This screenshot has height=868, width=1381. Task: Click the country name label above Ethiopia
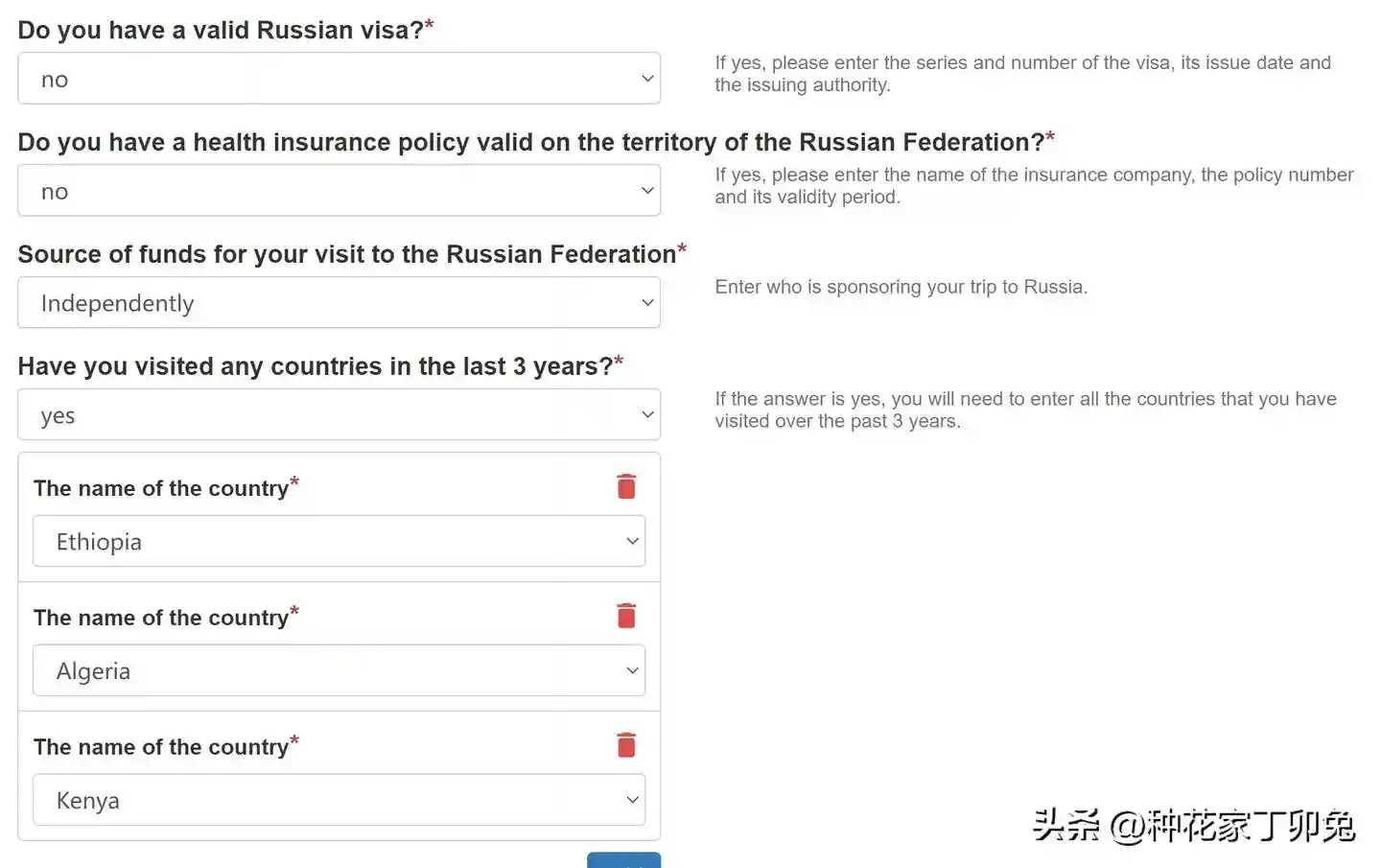[161, 488]
